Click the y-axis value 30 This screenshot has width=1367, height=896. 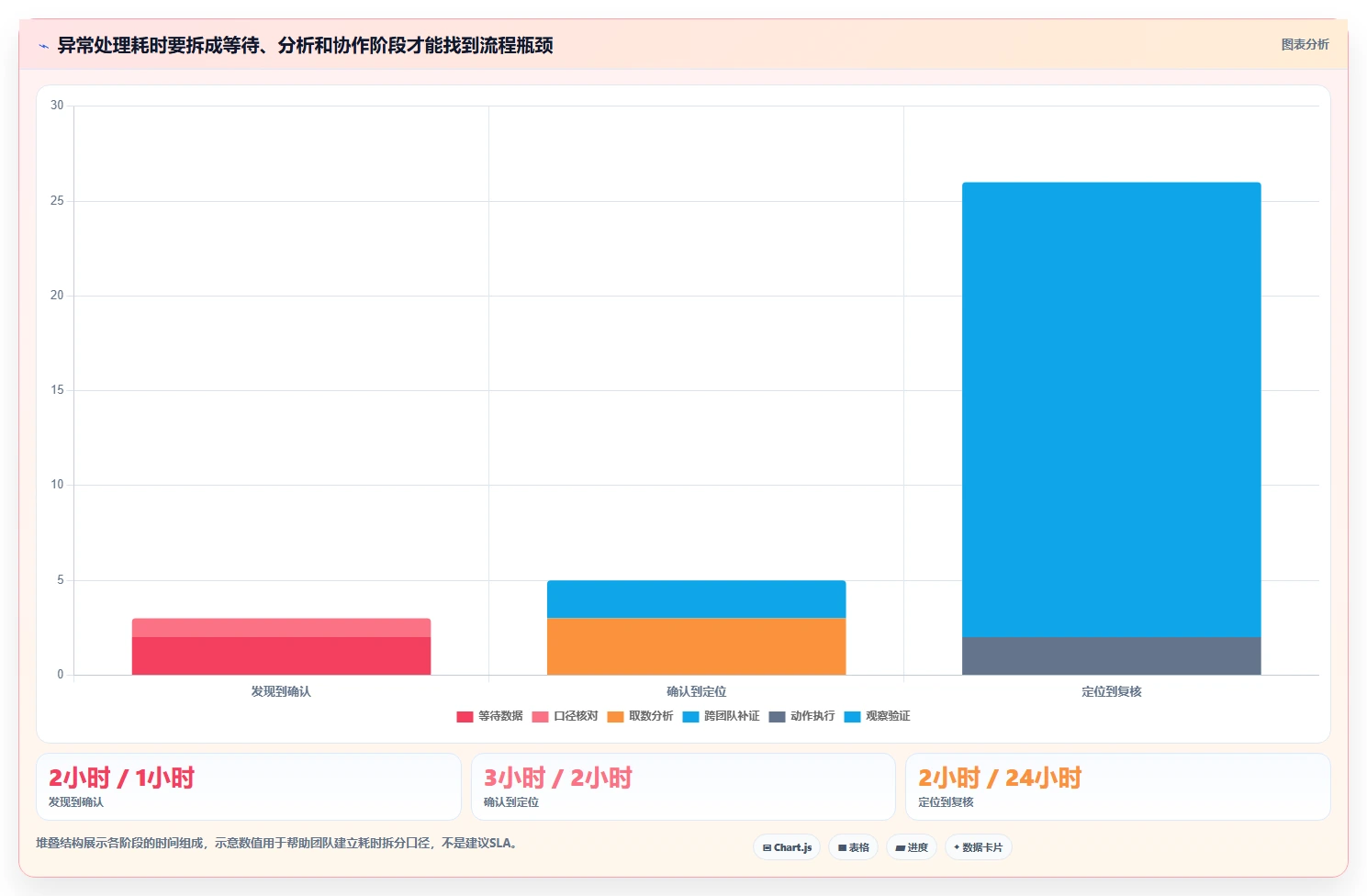[x=57, y=106]
